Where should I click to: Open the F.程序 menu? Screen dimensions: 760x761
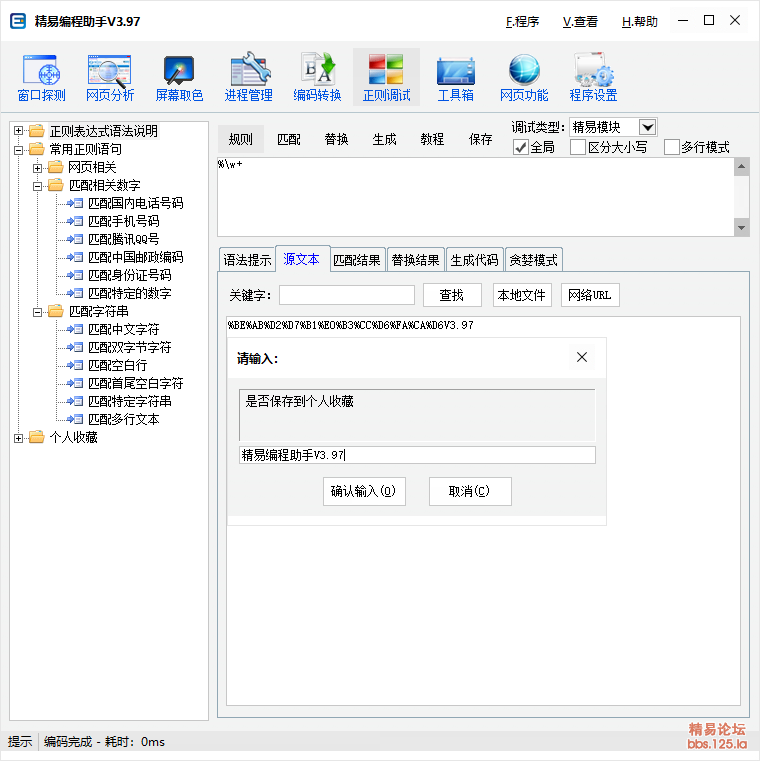pyautogui.click(x=522, y=22)
